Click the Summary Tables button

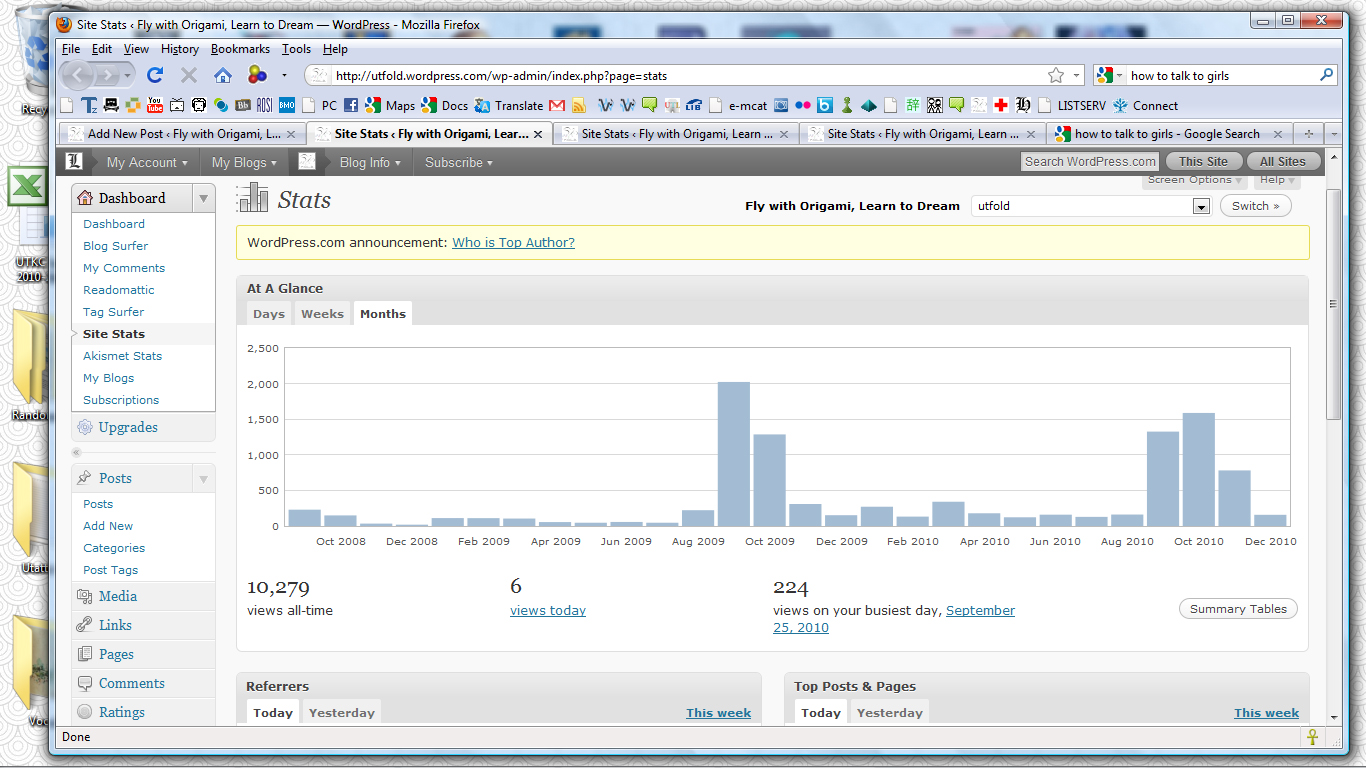coord(1238,609)
